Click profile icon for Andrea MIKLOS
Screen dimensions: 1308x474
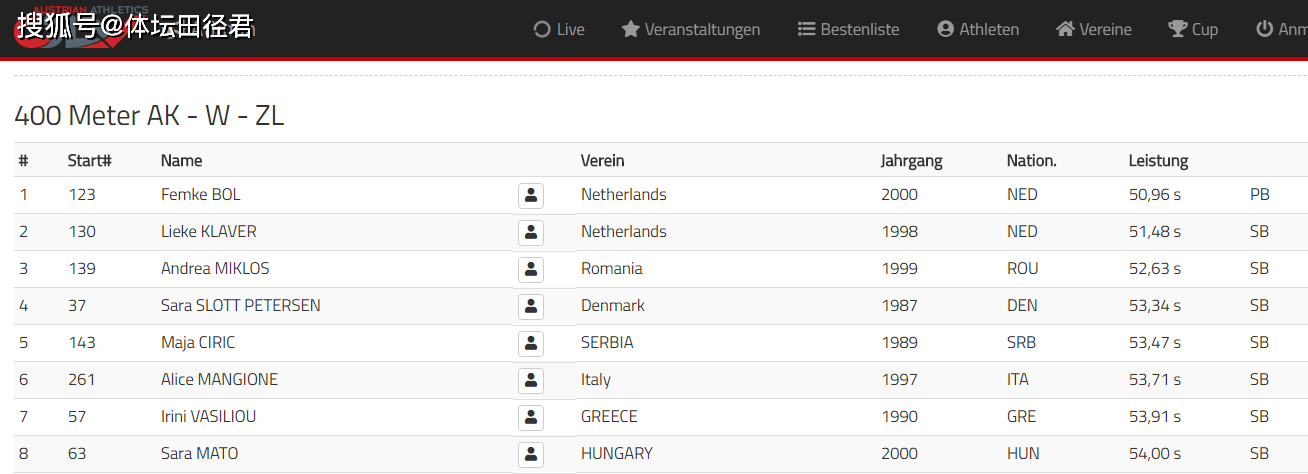point(531,269)
